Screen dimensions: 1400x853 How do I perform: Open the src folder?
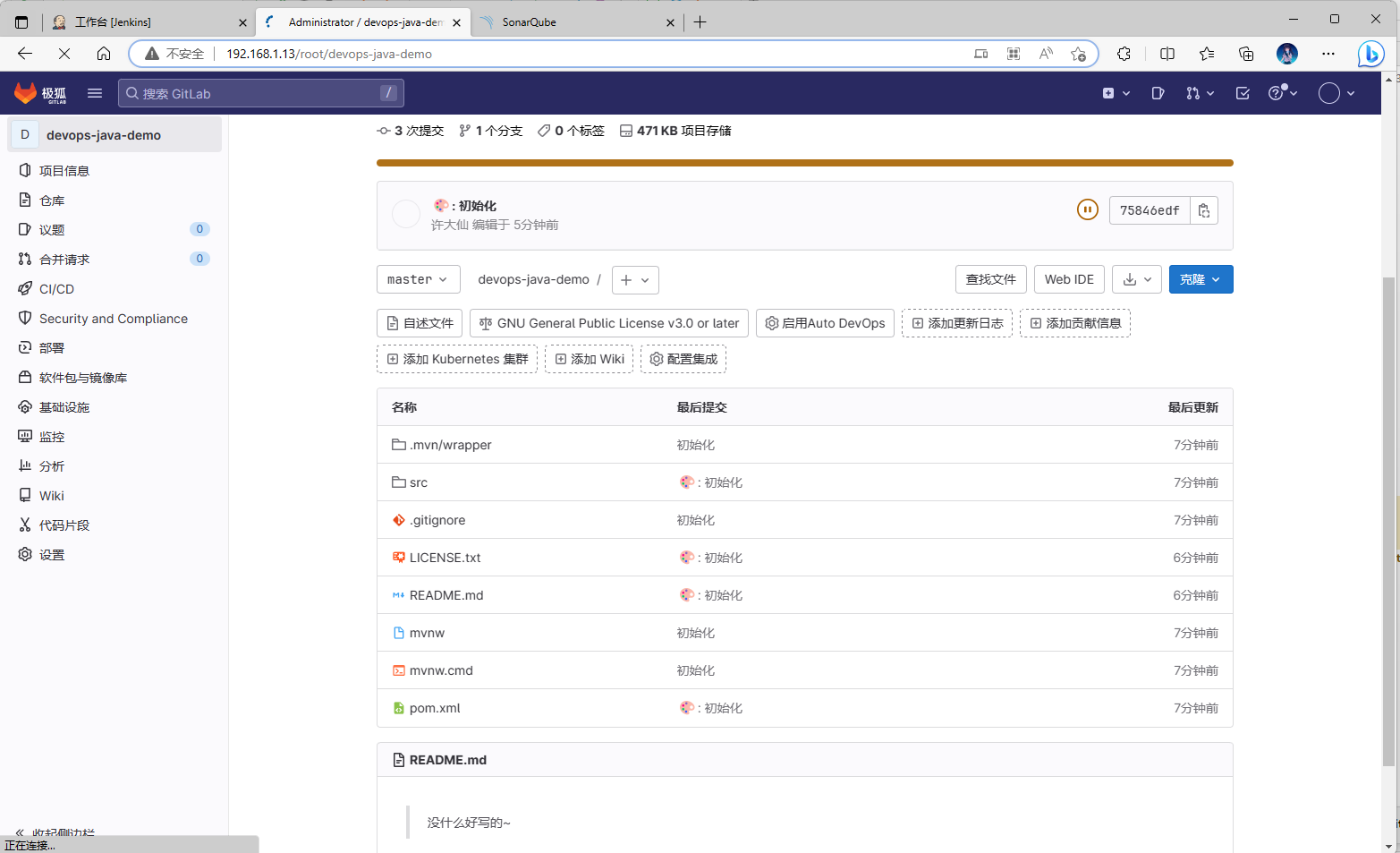pyautogui.click(x=419, y=482)
